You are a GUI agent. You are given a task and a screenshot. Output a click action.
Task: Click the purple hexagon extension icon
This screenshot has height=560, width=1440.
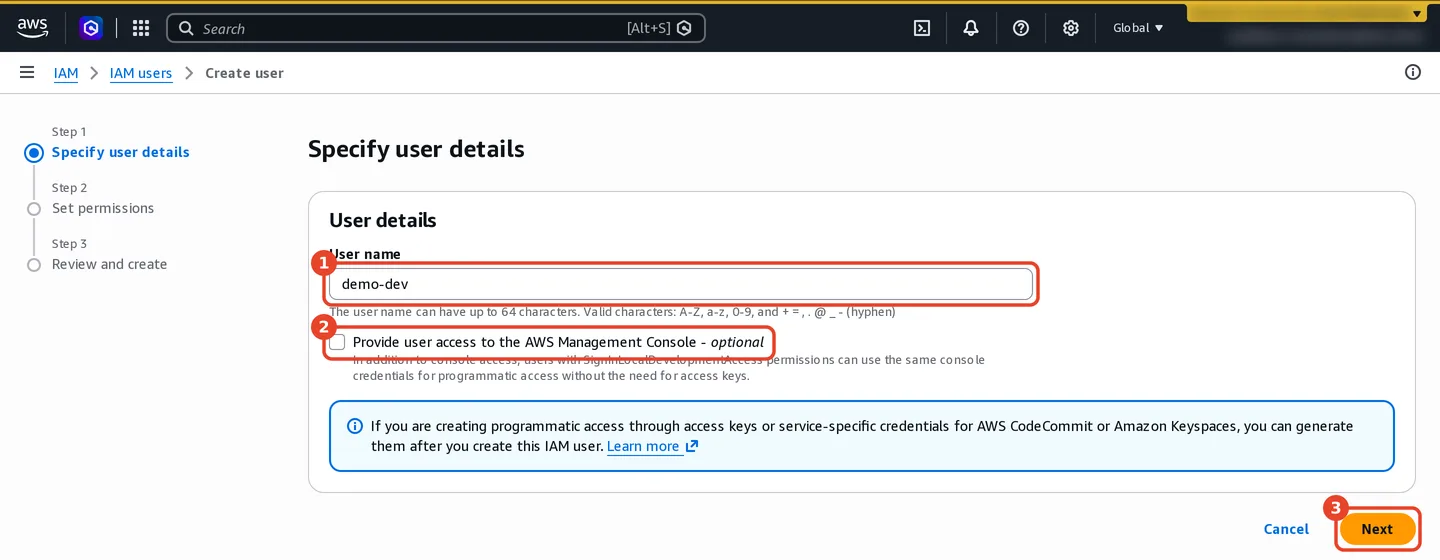(92, 28)
